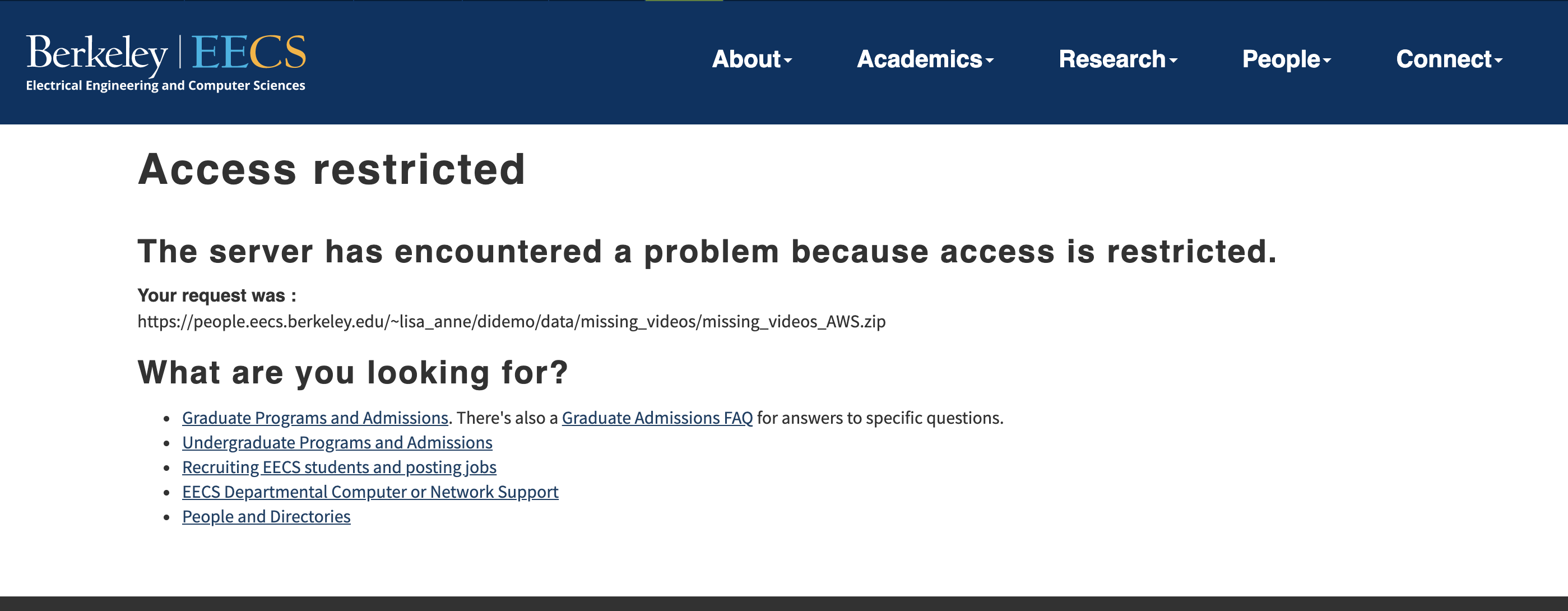Open Recruiting EECS students and posting jobs
The height and width of the screenshot is (611, 1568).
(x=339, y=467)
